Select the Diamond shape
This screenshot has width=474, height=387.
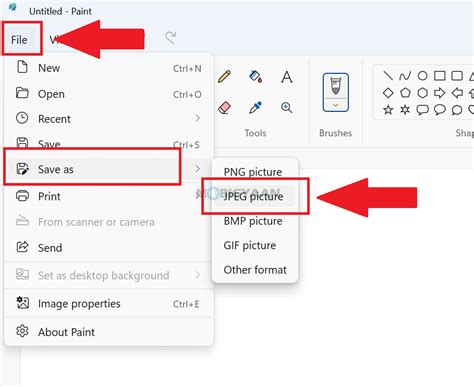pos(388,93)
